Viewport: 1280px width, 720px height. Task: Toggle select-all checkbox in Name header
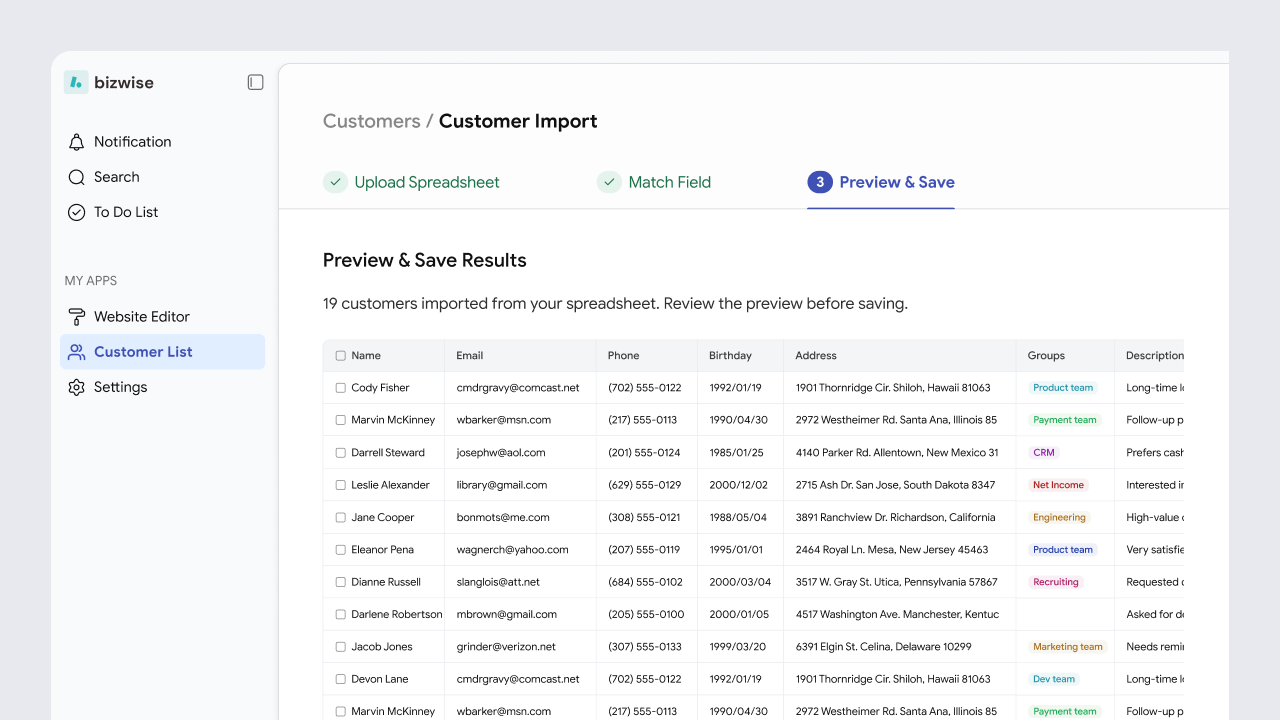pos(341,356)
